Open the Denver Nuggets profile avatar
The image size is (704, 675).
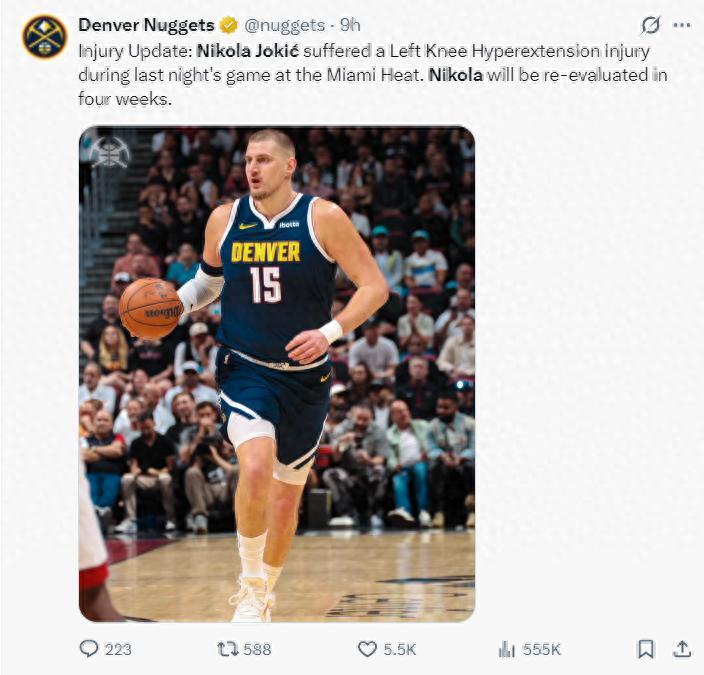[44, 35]
